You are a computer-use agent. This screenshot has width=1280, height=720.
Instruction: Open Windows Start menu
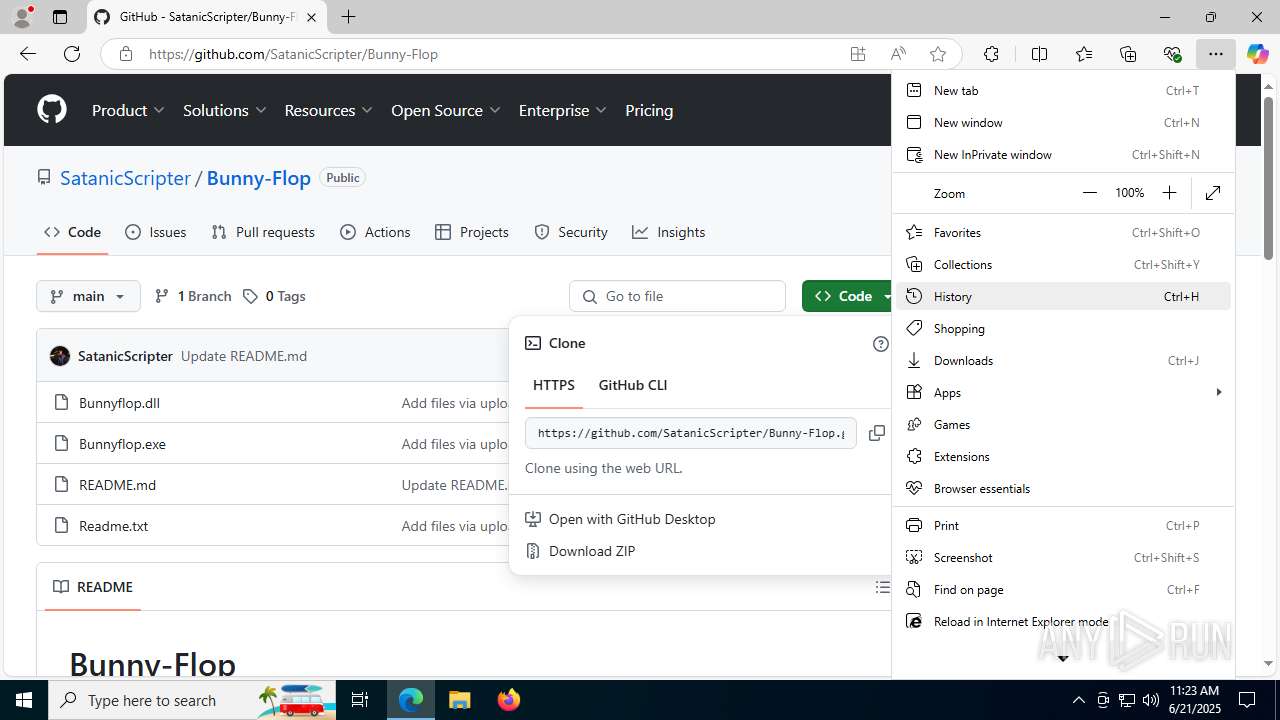(x=24, y=700)
